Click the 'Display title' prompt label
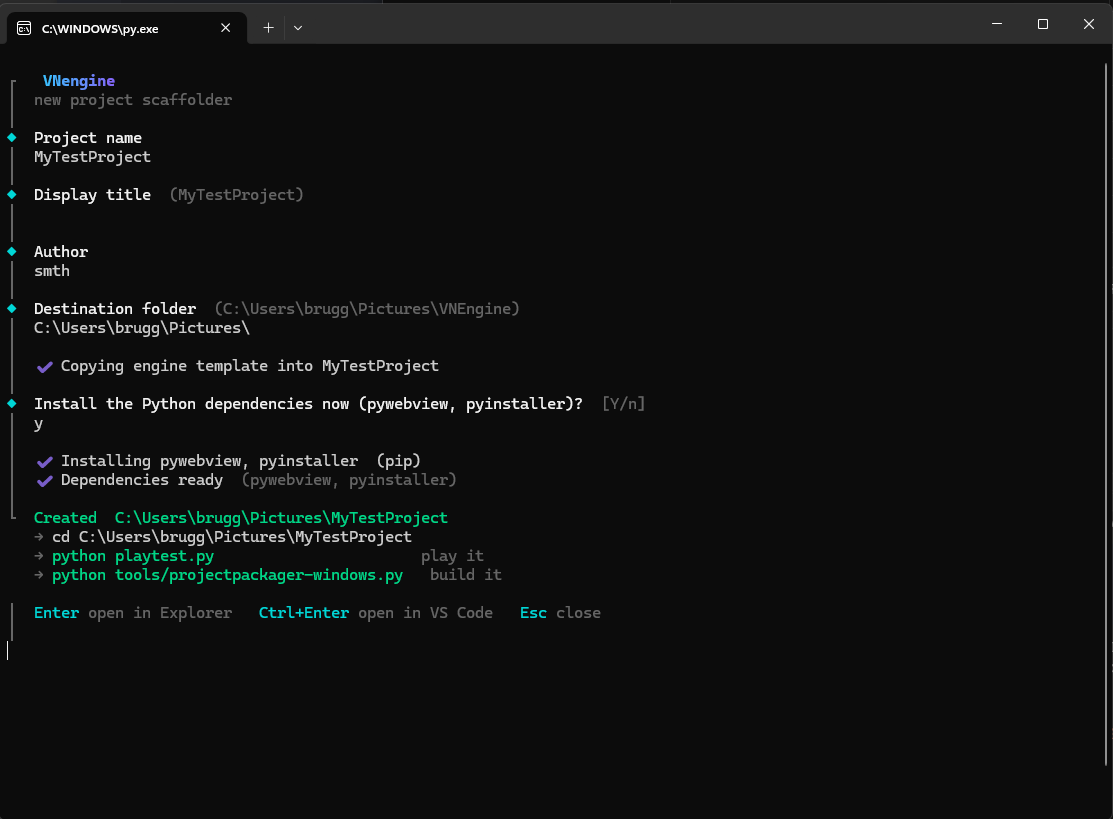Screen dimensions: 1113x819 (92, 194)
